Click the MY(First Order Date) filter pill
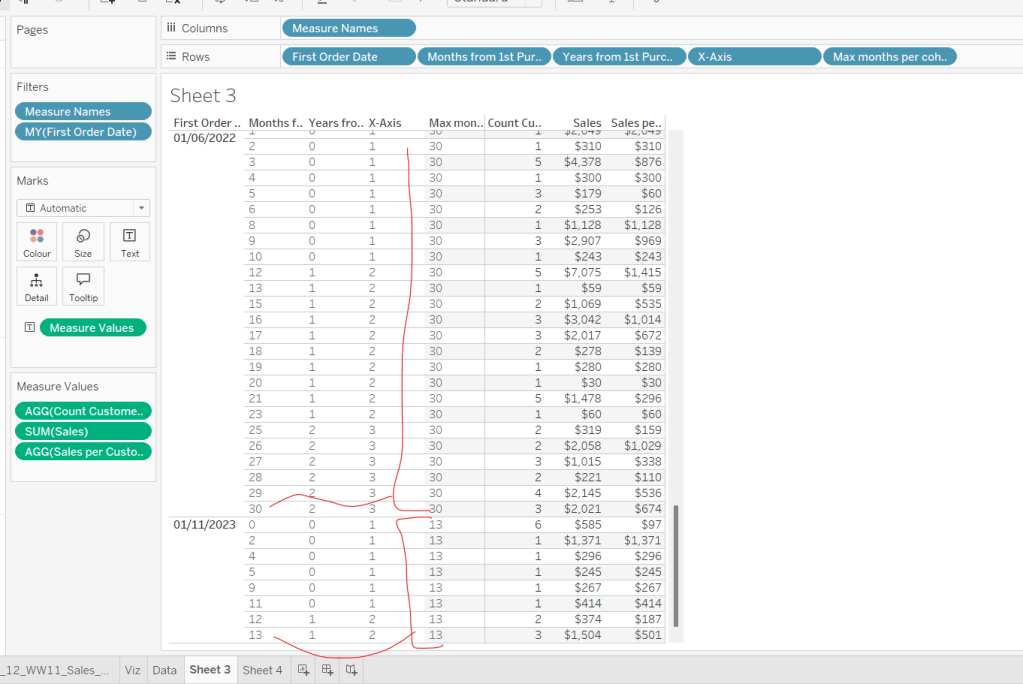Screen dimensions: 1023x684 coord(83,131)
